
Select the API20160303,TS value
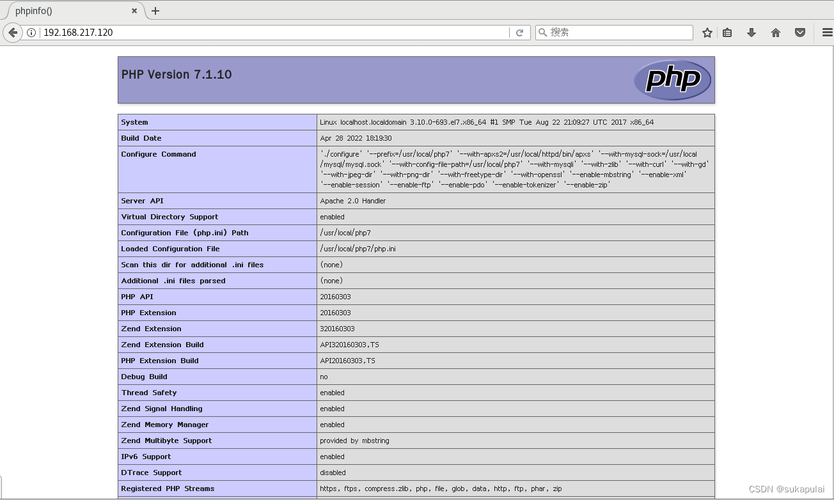coord(347,361)
